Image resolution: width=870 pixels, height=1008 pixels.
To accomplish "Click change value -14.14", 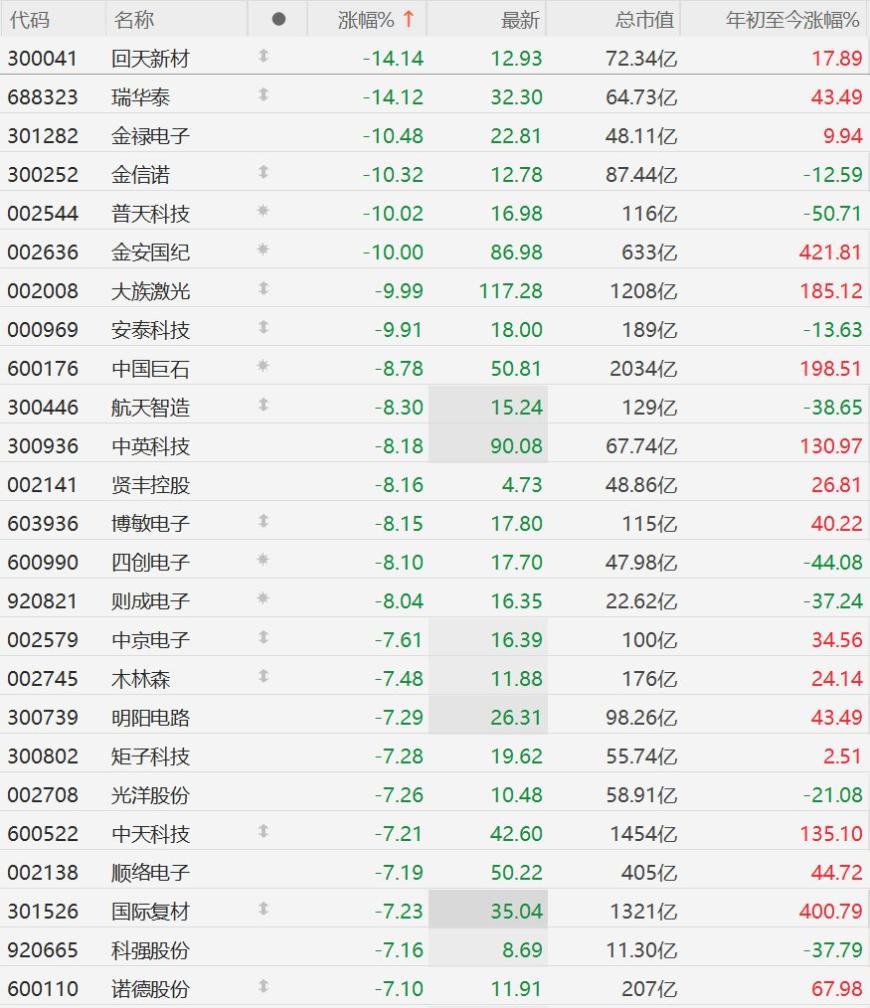I will tap(393, 58).
